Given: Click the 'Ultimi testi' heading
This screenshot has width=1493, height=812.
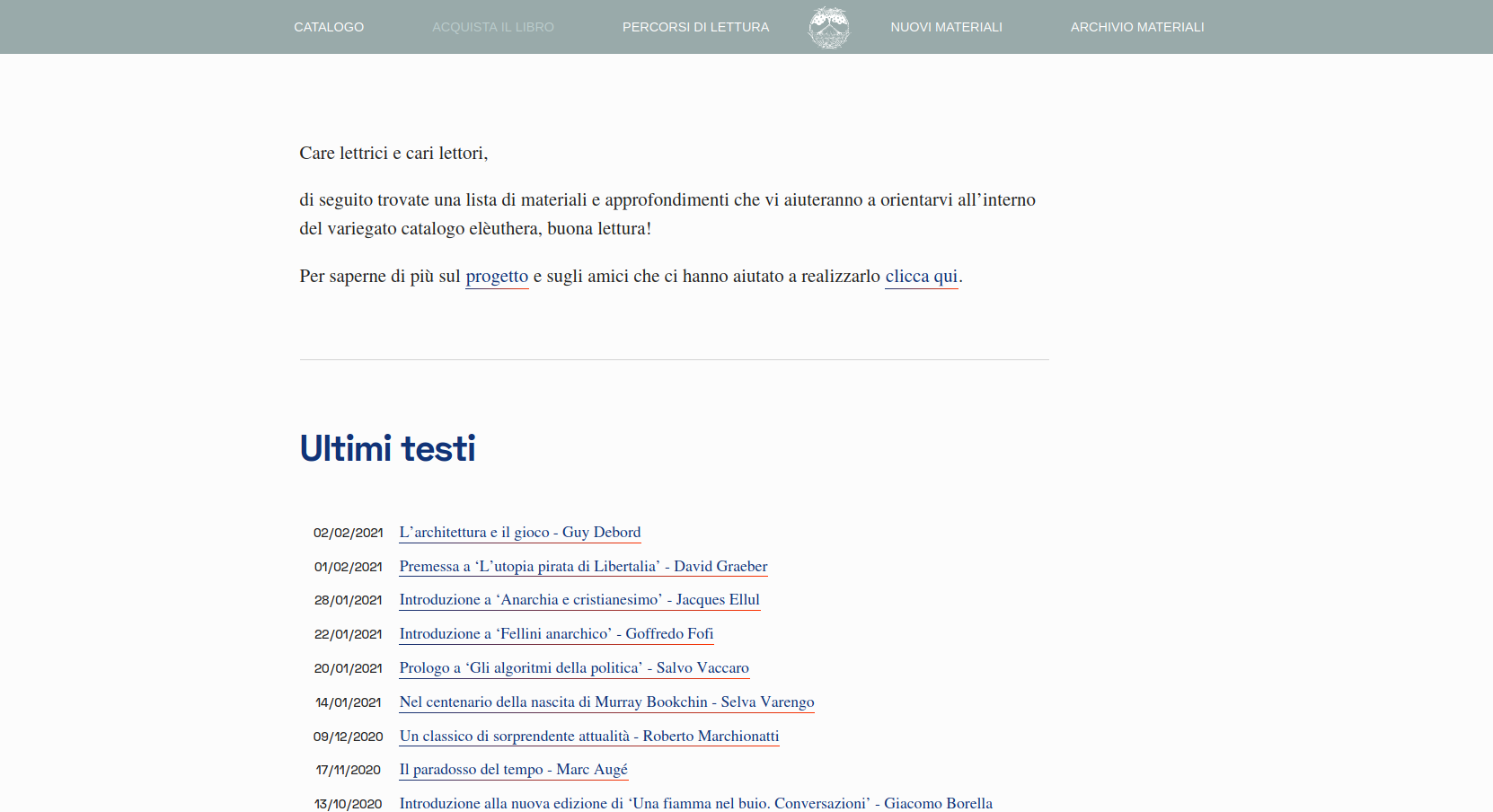Looking at the screenshot, I should [x=387, y=448].
